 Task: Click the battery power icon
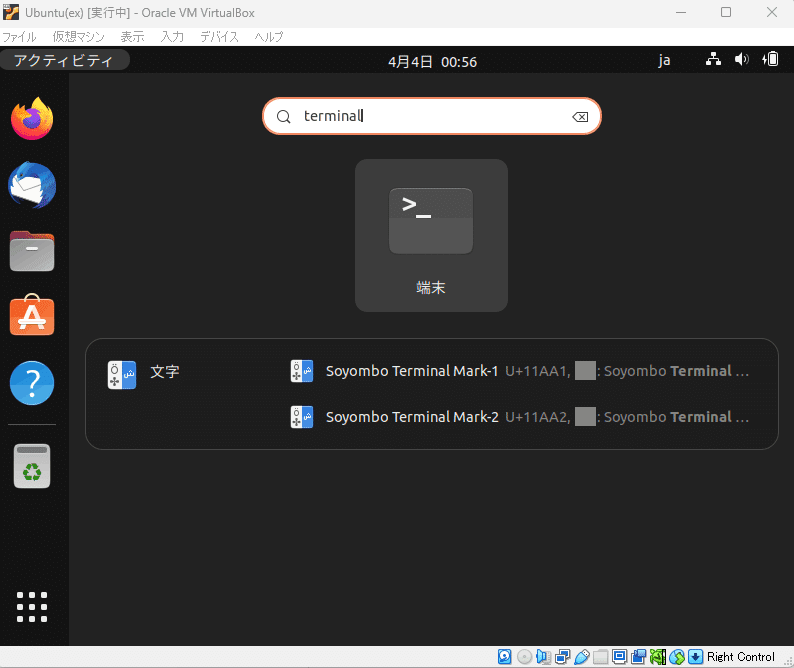(x=770, y=59)
